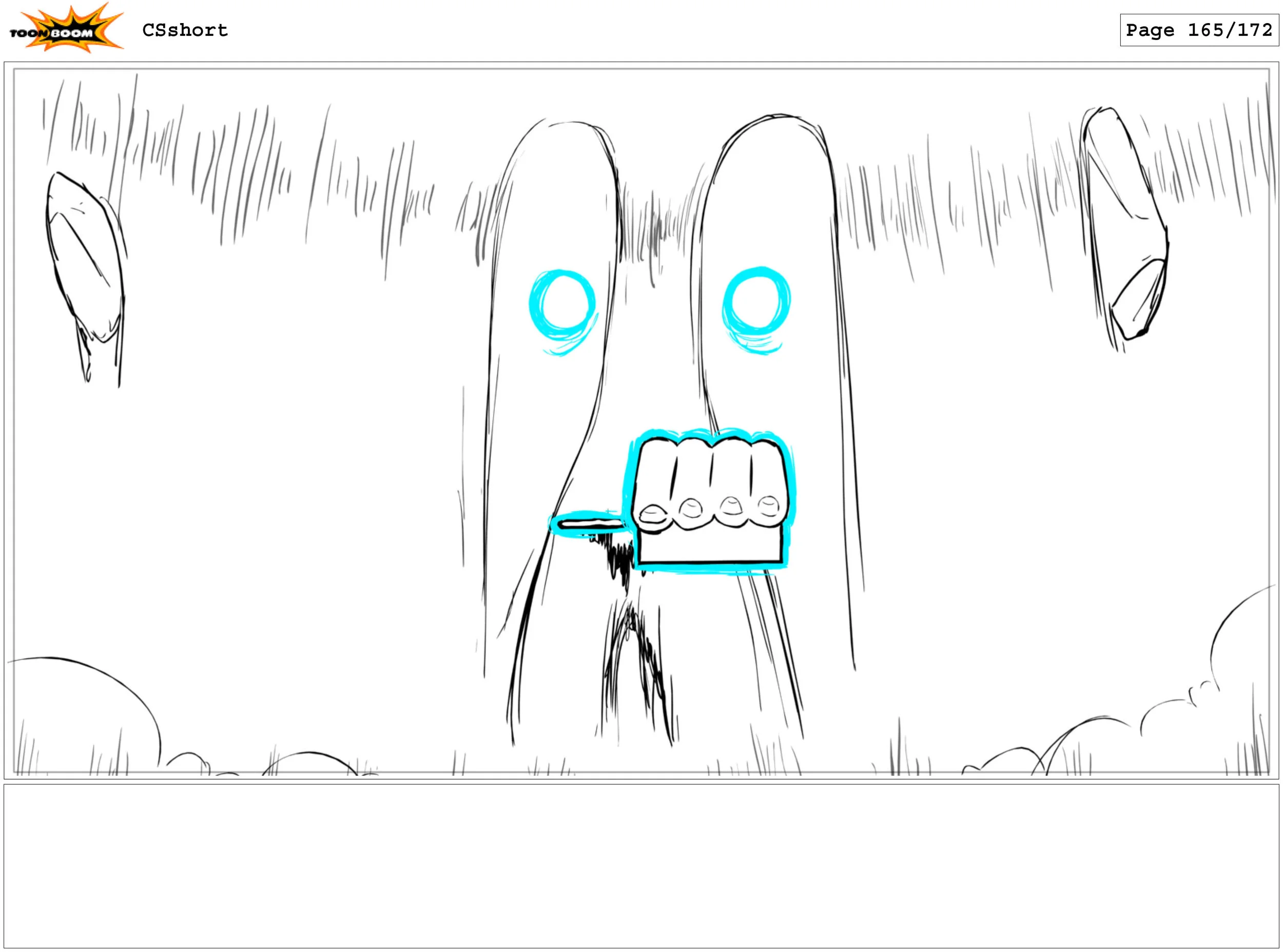Click the CSshort project title
The width and height of the screenshot is (1283, 952).
tap(185, 30)
